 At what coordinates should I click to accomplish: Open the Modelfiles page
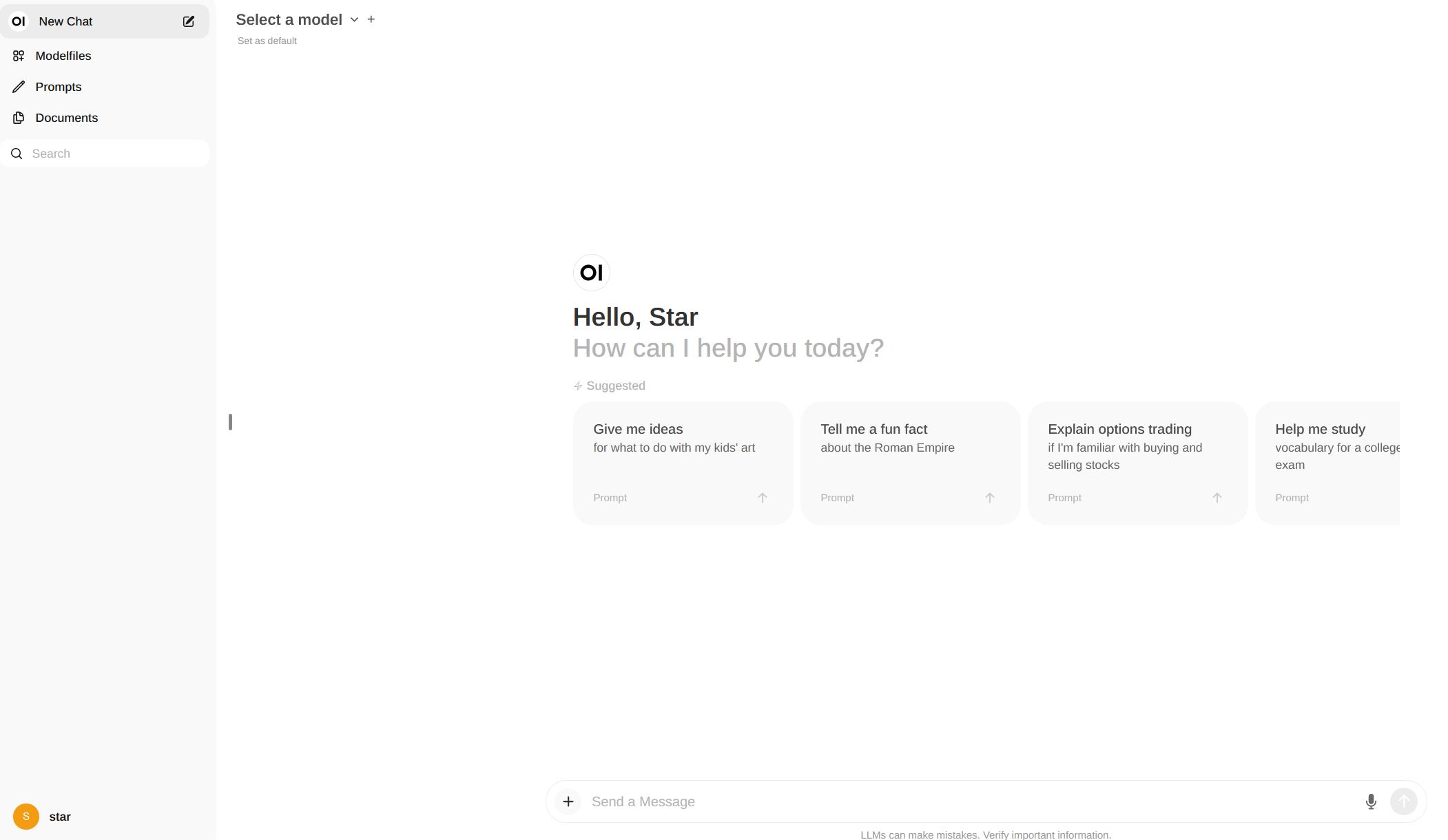[x=63, y=56]
